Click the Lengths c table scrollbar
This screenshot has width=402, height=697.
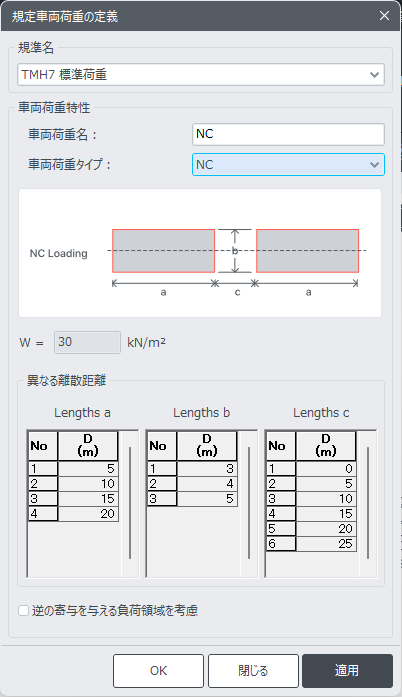[x=368, y=503]
